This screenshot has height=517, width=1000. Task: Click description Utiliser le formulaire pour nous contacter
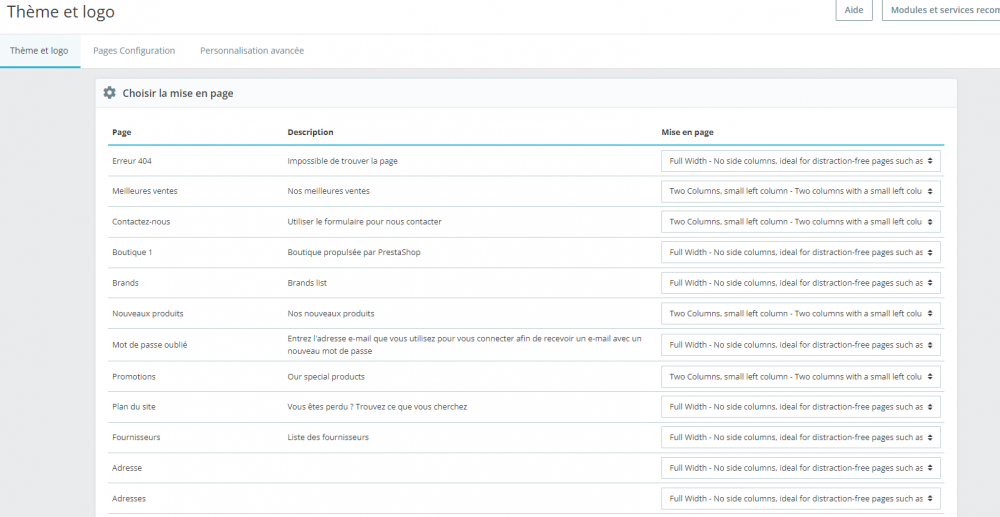364,222
